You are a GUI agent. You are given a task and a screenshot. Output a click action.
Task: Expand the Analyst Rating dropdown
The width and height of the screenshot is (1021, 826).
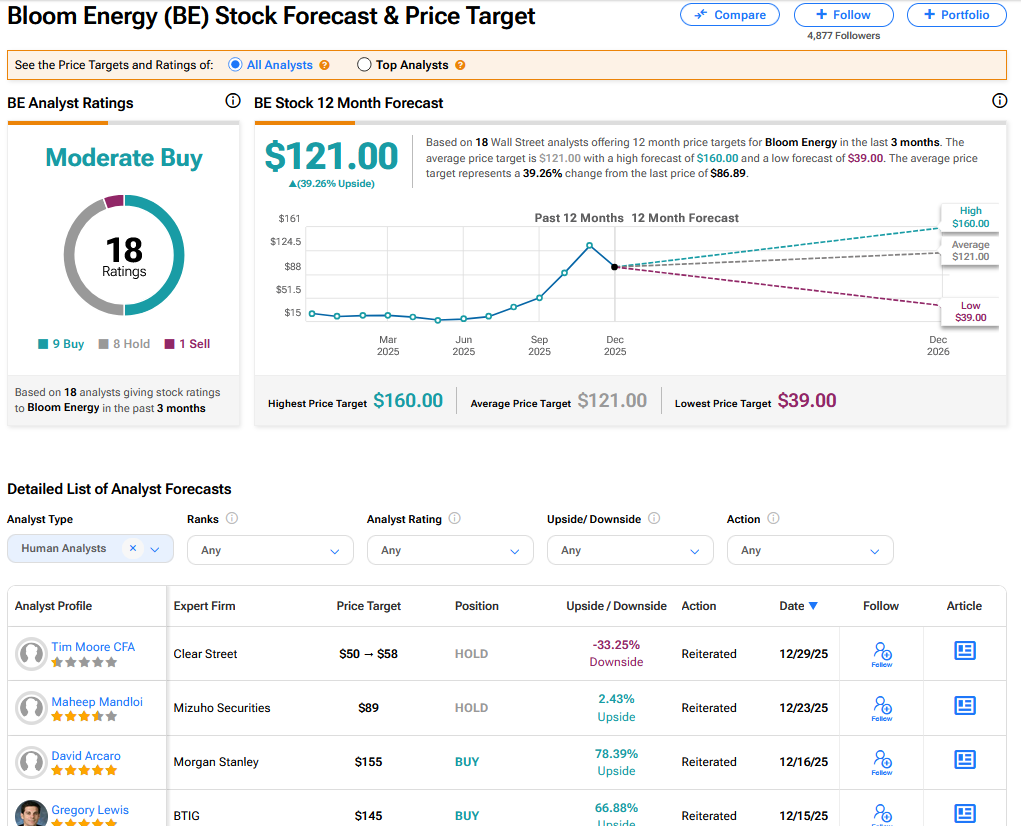(x=450, y=550)
